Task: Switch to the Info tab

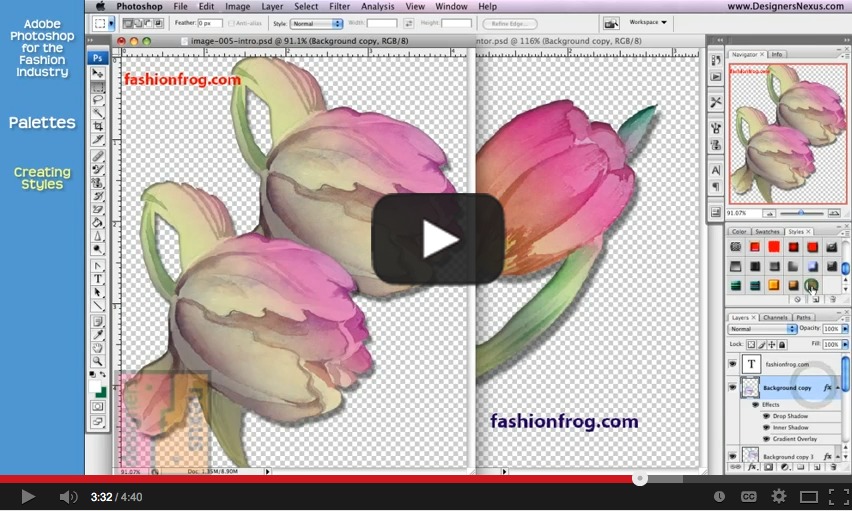Action: pyautogui.click(x=777, y=54)
